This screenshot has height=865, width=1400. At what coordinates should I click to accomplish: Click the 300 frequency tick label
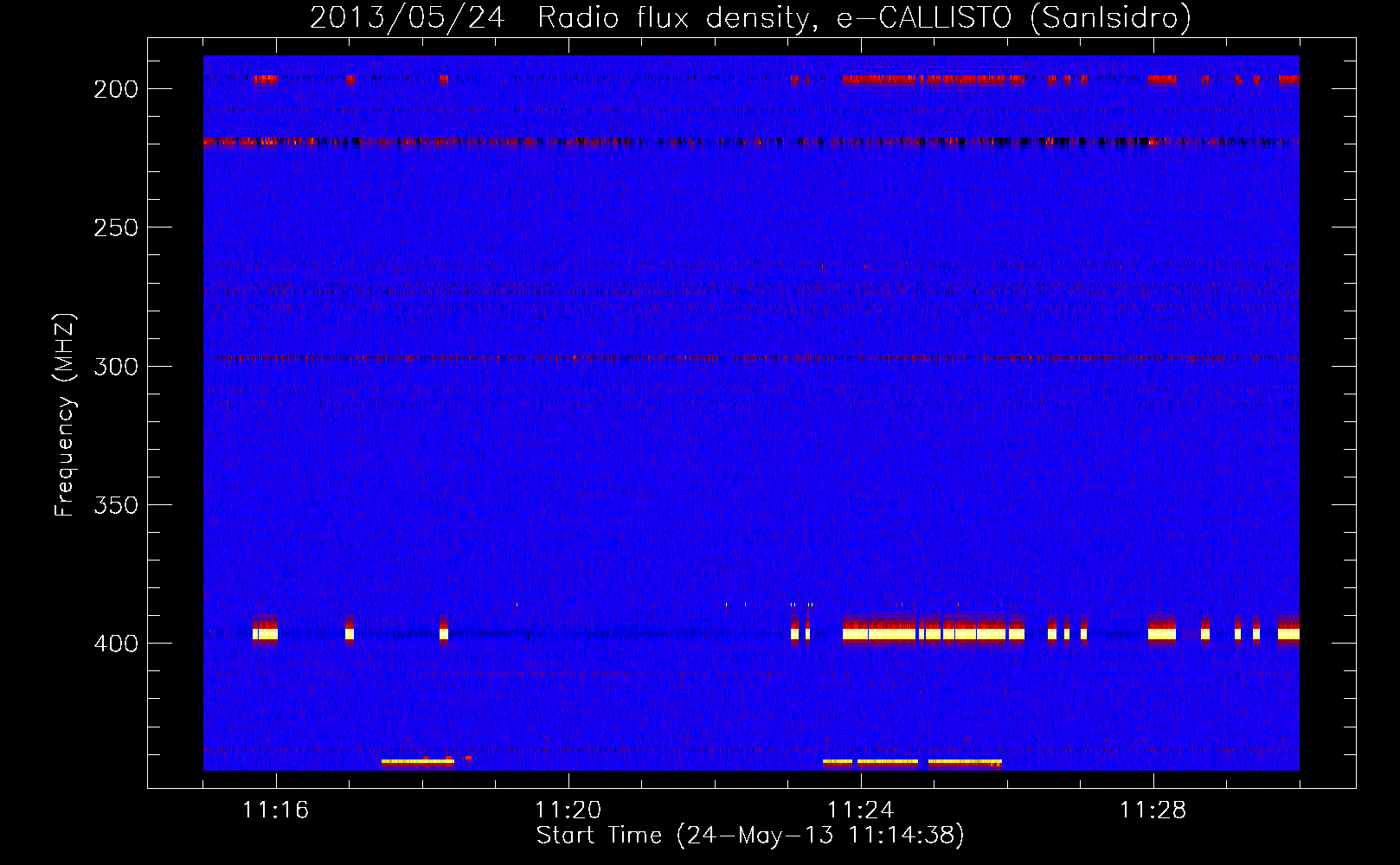(116, 366)
